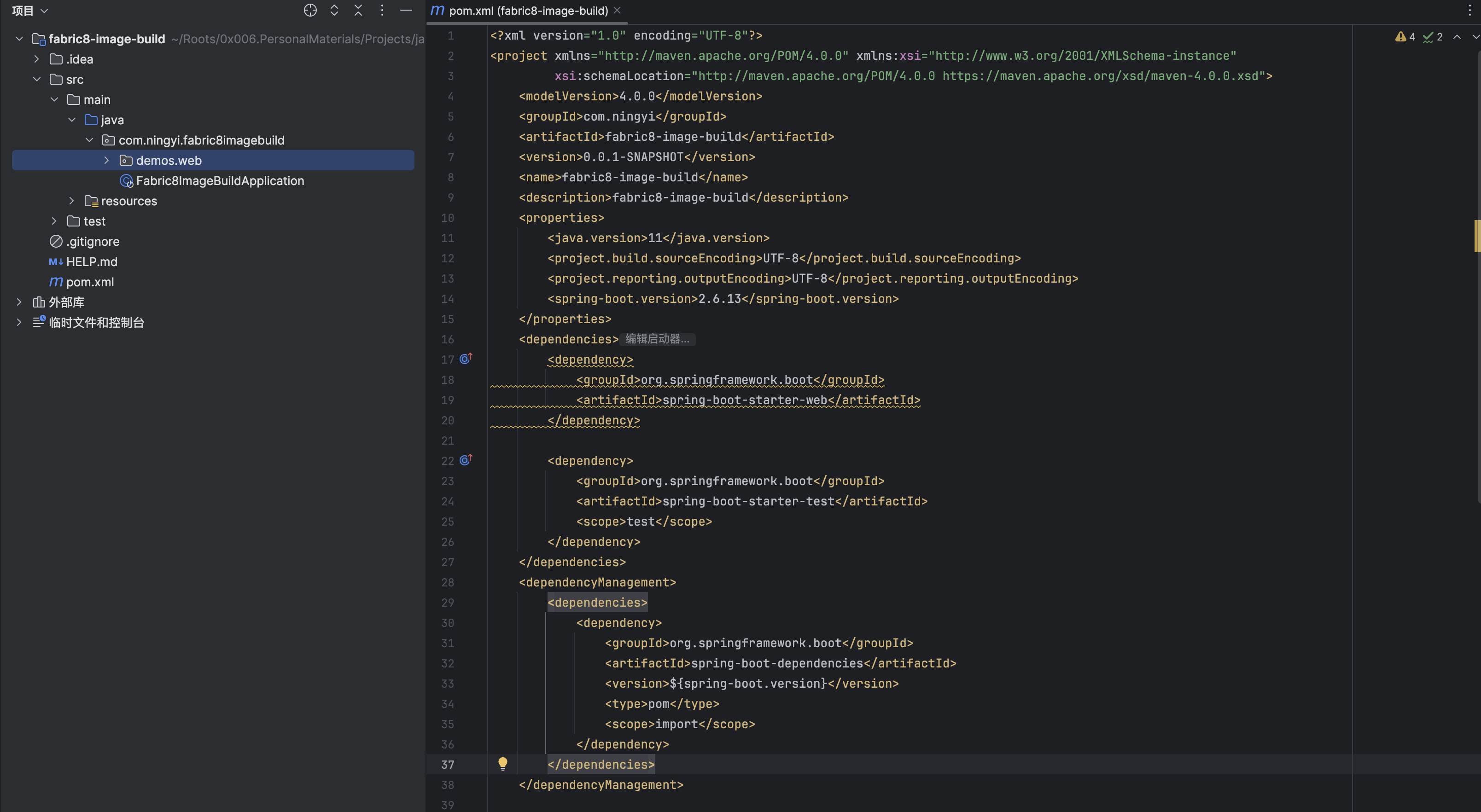Open the editor tabs kebab menu at far right
The width and height of the screenshot is (1481, 812).
coord(1469,10)
